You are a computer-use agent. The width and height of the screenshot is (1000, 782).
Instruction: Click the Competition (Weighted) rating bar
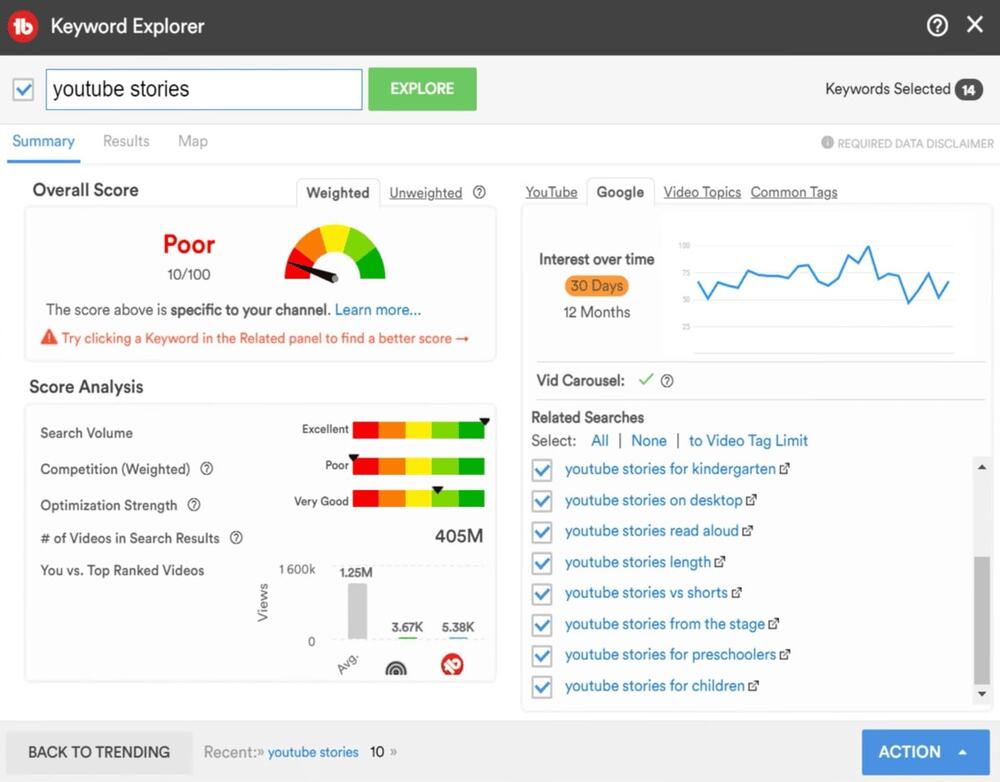tap(418, 466)
